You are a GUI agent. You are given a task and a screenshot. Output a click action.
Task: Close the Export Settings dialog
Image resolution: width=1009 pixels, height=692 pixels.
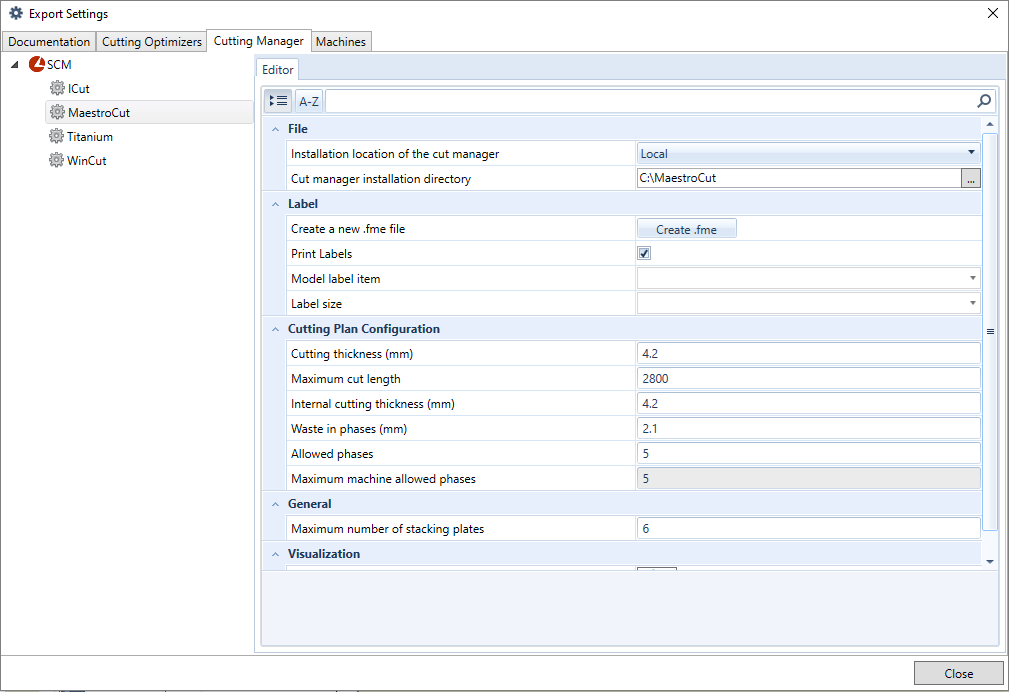point(958,673)
